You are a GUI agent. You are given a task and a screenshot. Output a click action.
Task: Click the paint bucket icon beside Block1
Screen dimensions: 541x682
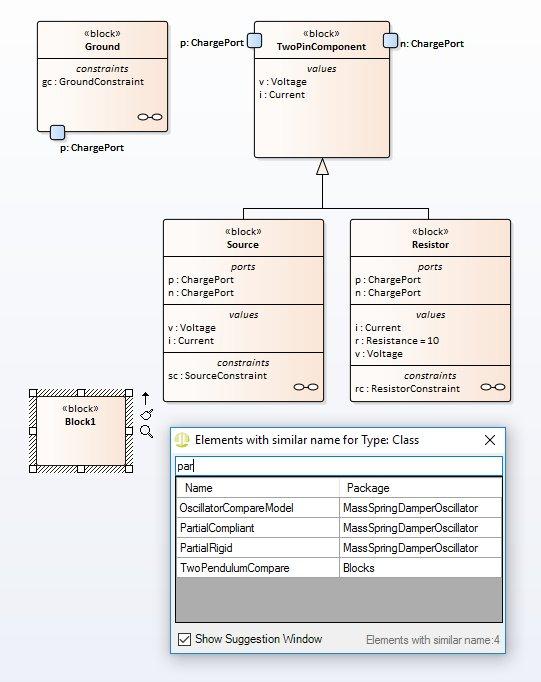click(x=147, y=415)
